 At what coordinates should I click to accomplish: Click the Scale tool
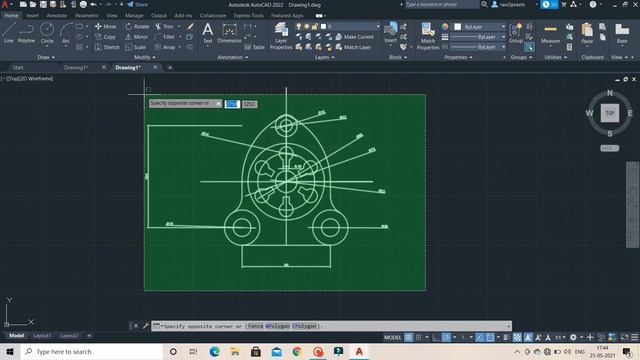(x=136, y=47)
